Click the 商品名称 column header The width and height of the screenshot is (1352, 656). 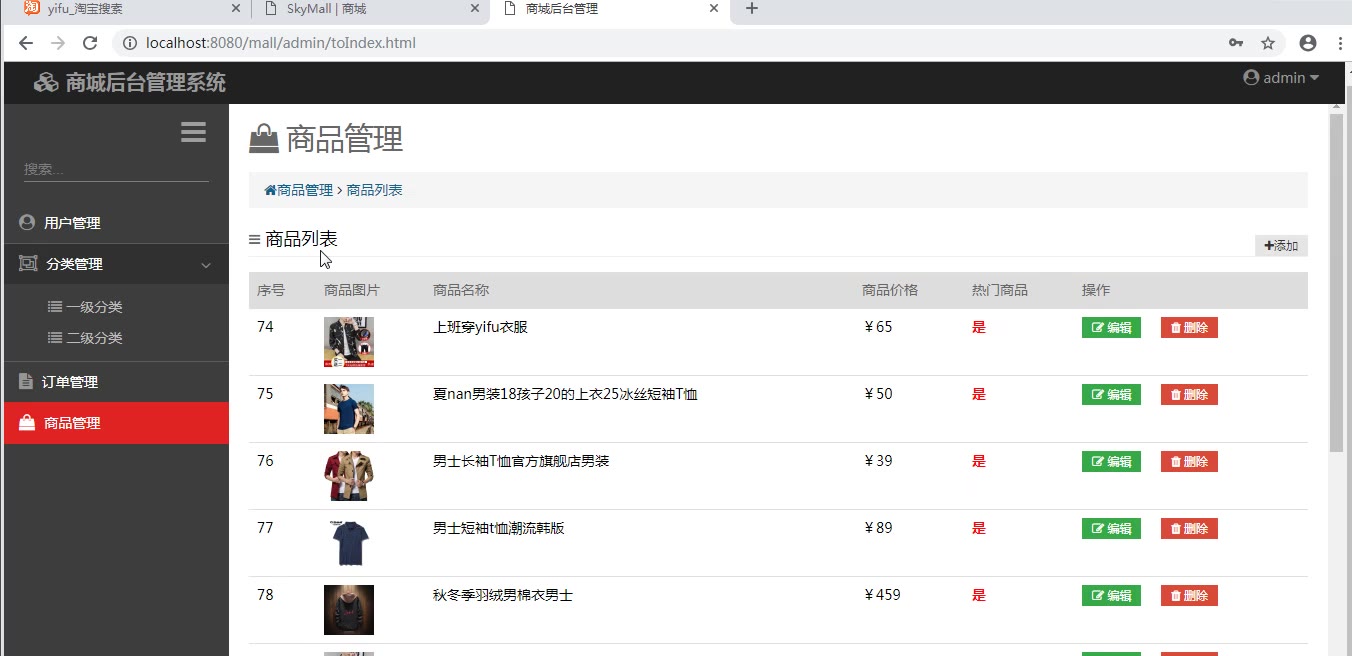461,290
